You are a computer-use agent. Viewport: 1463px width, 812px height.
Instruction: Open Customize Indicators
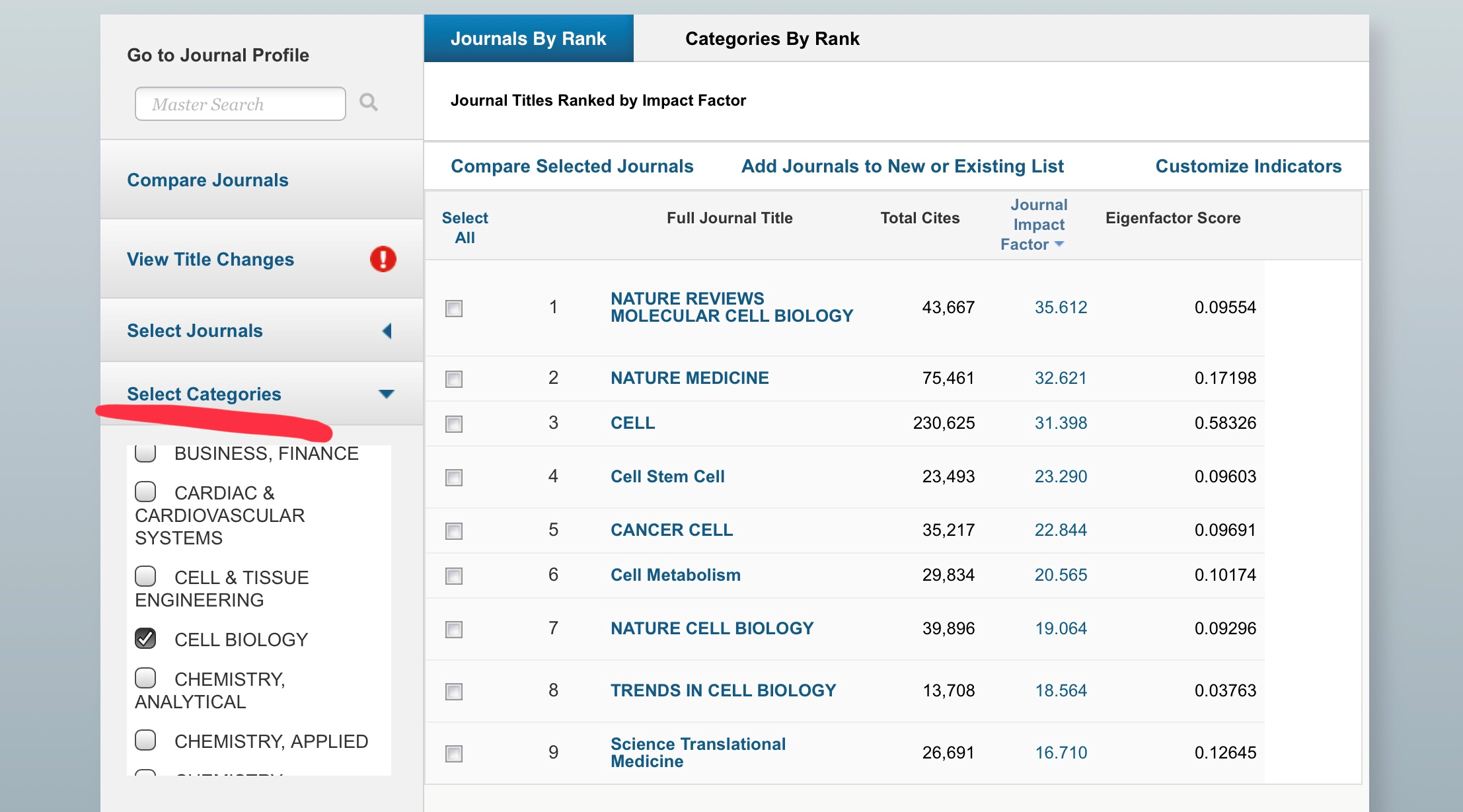click(1248, 166)
